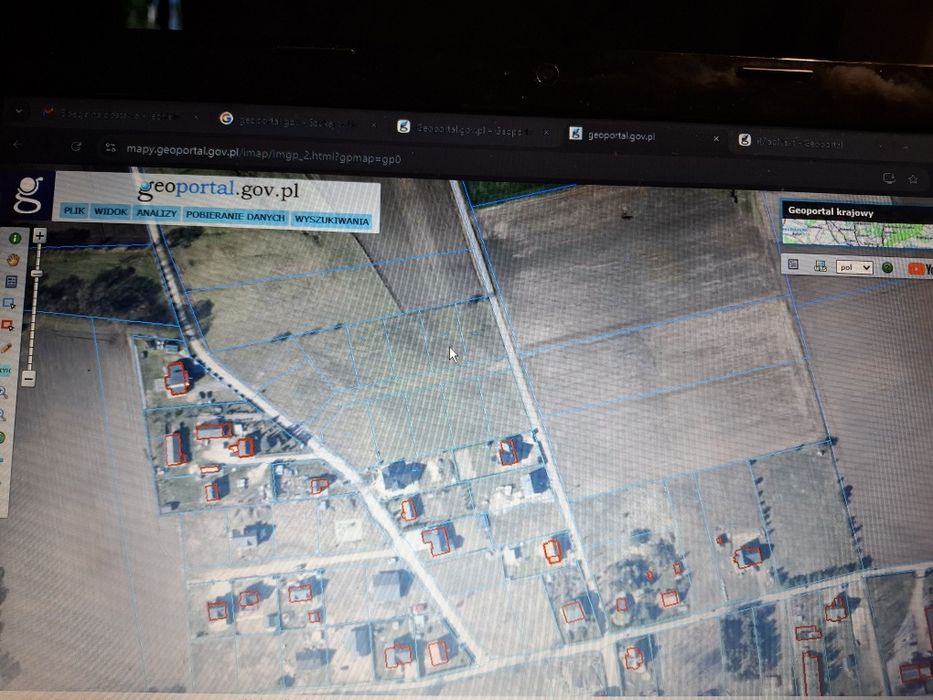Close the active geoportal.gov.pl tab

(716, 139)
